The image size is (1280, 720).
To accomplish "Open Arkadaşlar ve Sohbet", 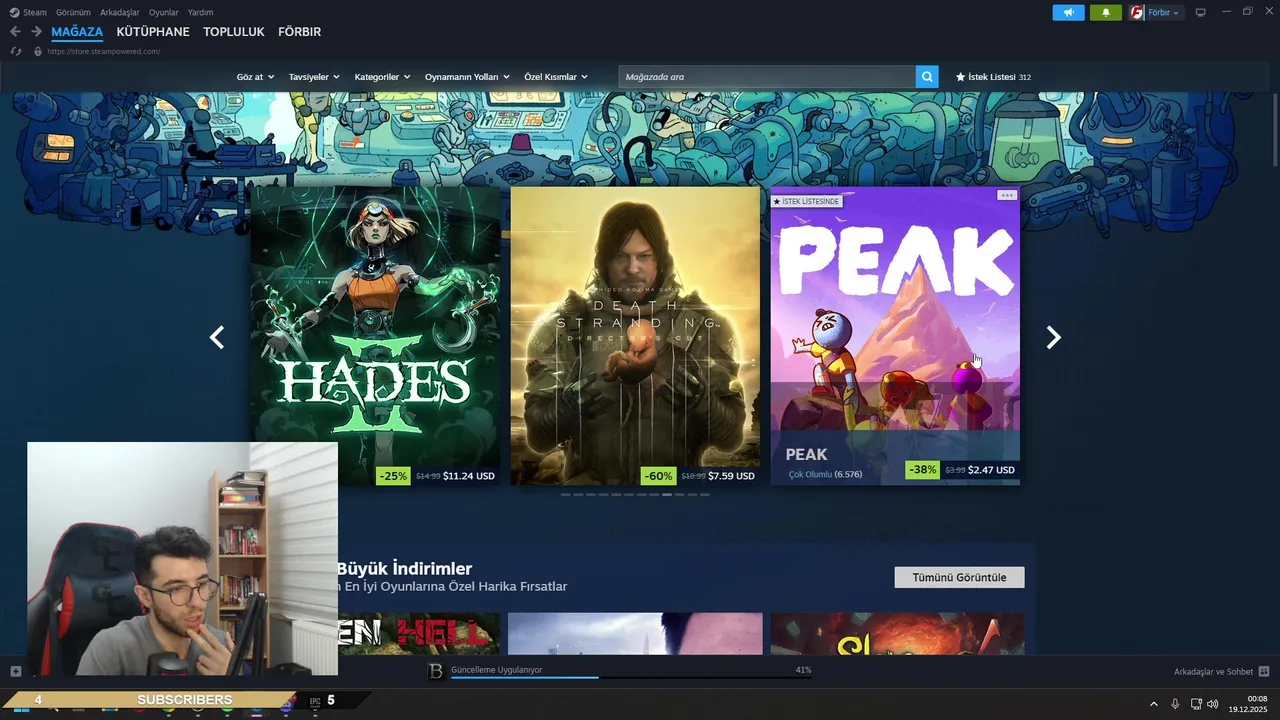I will click(1213, 671).
